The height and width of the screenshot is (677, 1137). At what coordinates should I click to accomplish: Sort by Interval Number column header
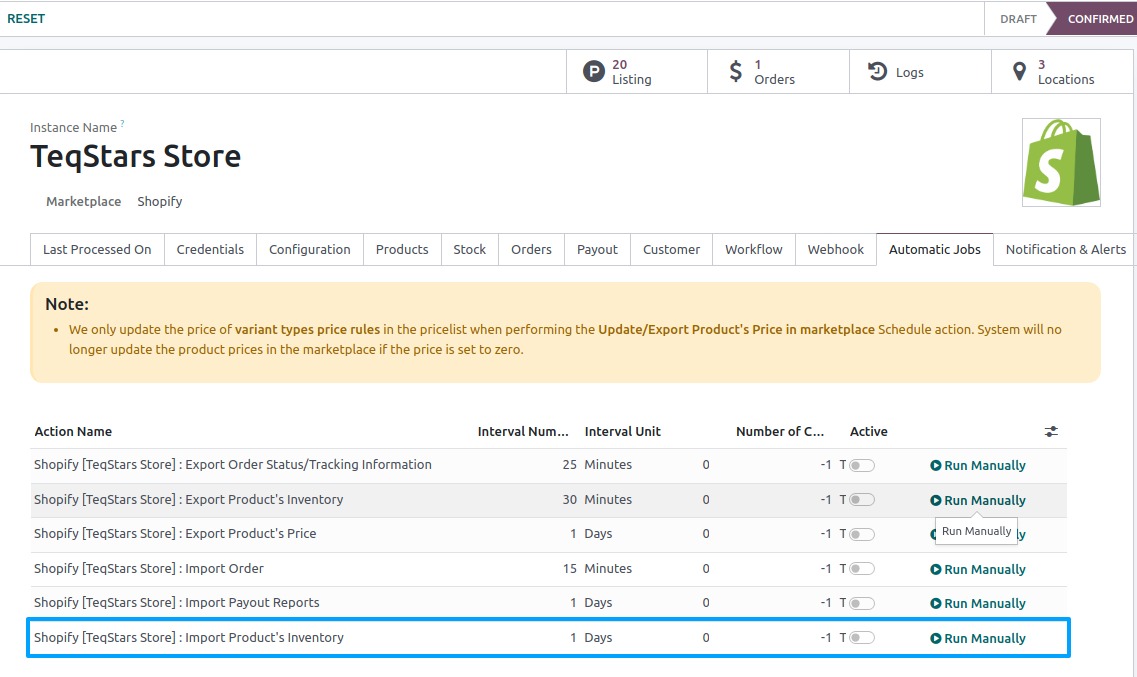523,431
